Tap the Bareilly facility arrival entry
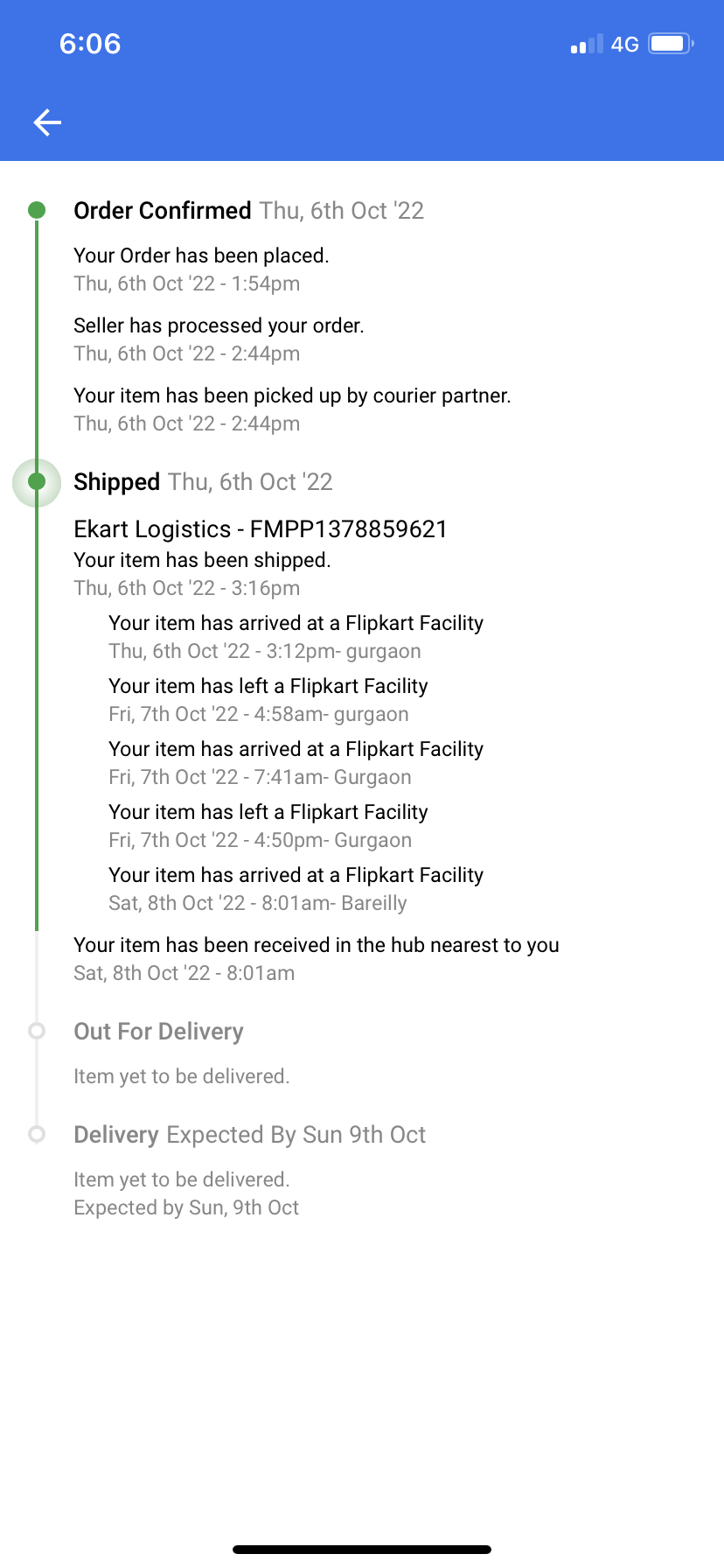The height and width of the screenshot is (1568, 724). [296, 888]
